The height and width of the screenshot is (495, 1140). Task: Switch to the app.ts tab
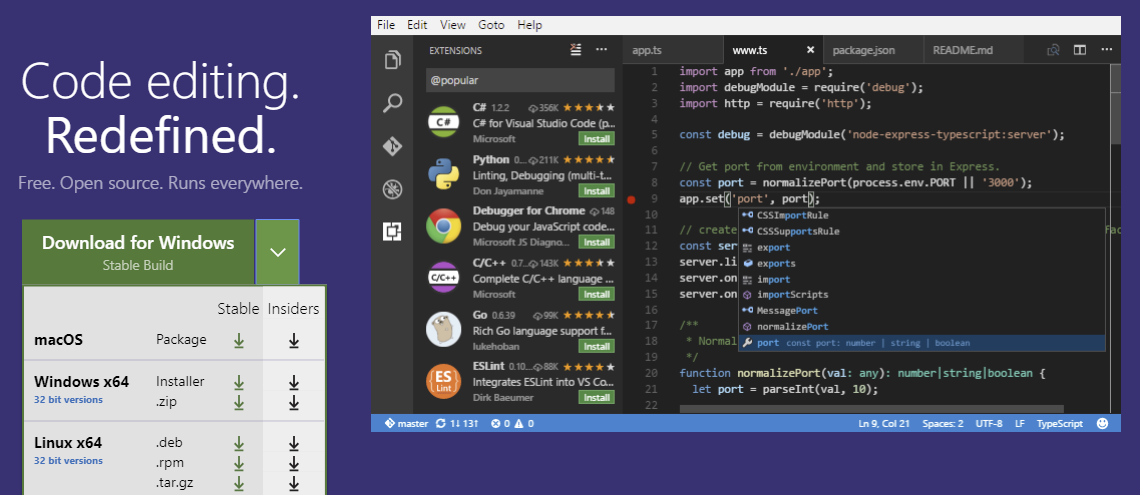point(673,50)
